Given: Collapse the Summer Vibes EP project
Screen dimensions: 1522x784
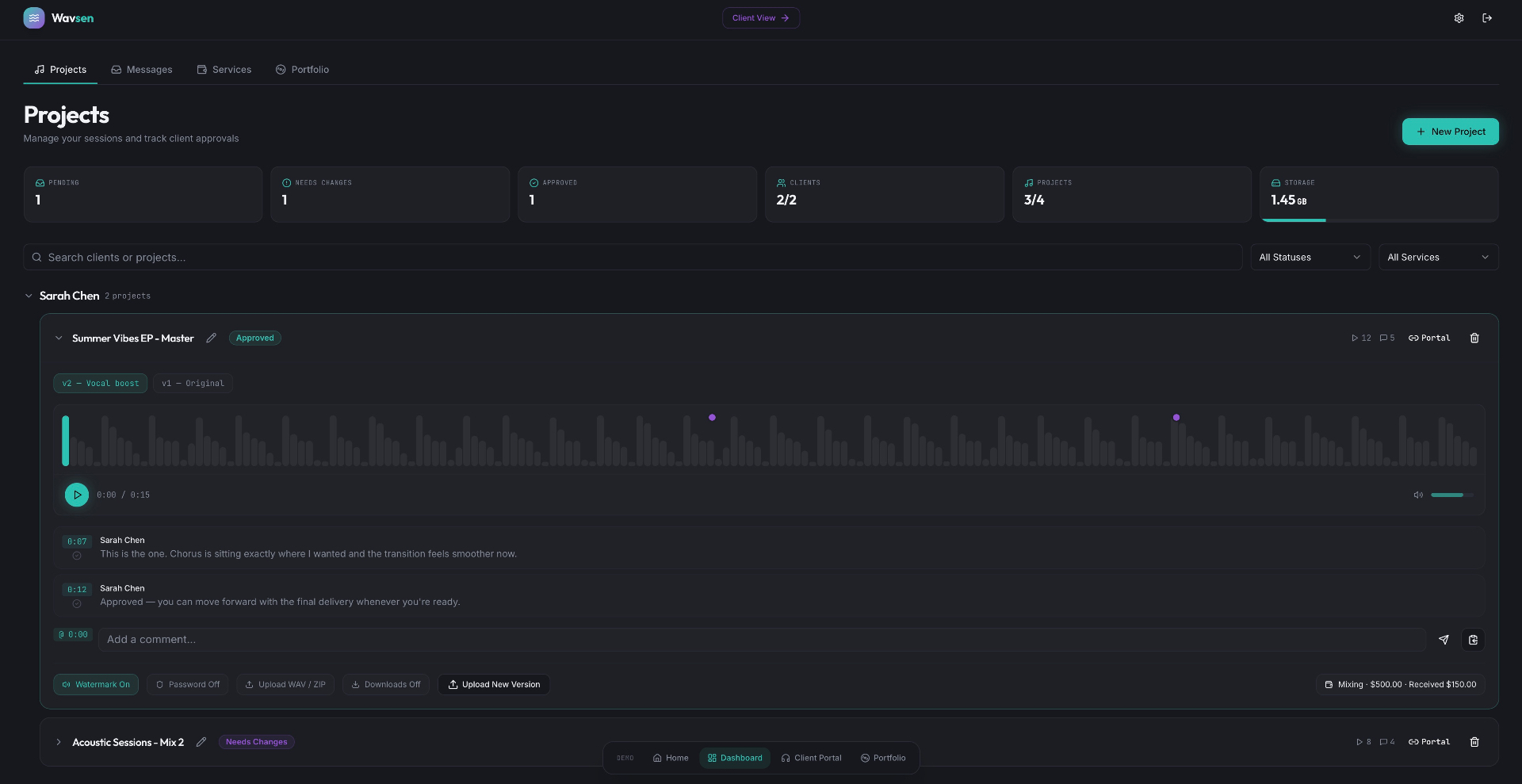Looking at the screenshot, I should coord(59,338).
